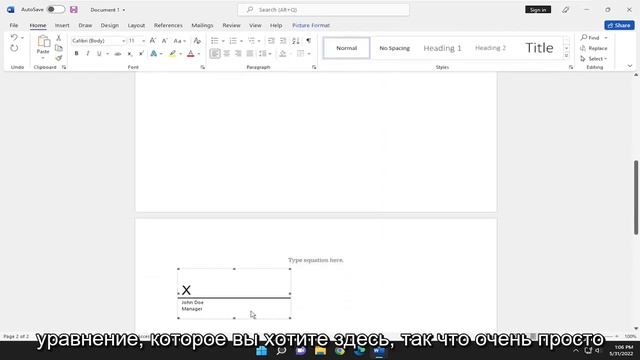Open highlight color dropdown arrow
640x360 pixels.
180,54
